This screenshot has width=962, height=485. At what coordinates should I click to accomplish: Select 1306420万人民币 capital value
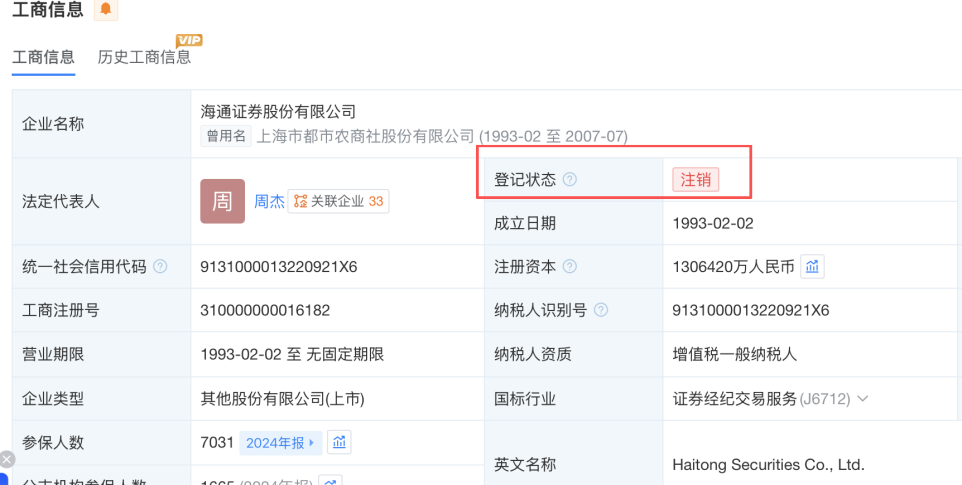[x=733, y=267]
